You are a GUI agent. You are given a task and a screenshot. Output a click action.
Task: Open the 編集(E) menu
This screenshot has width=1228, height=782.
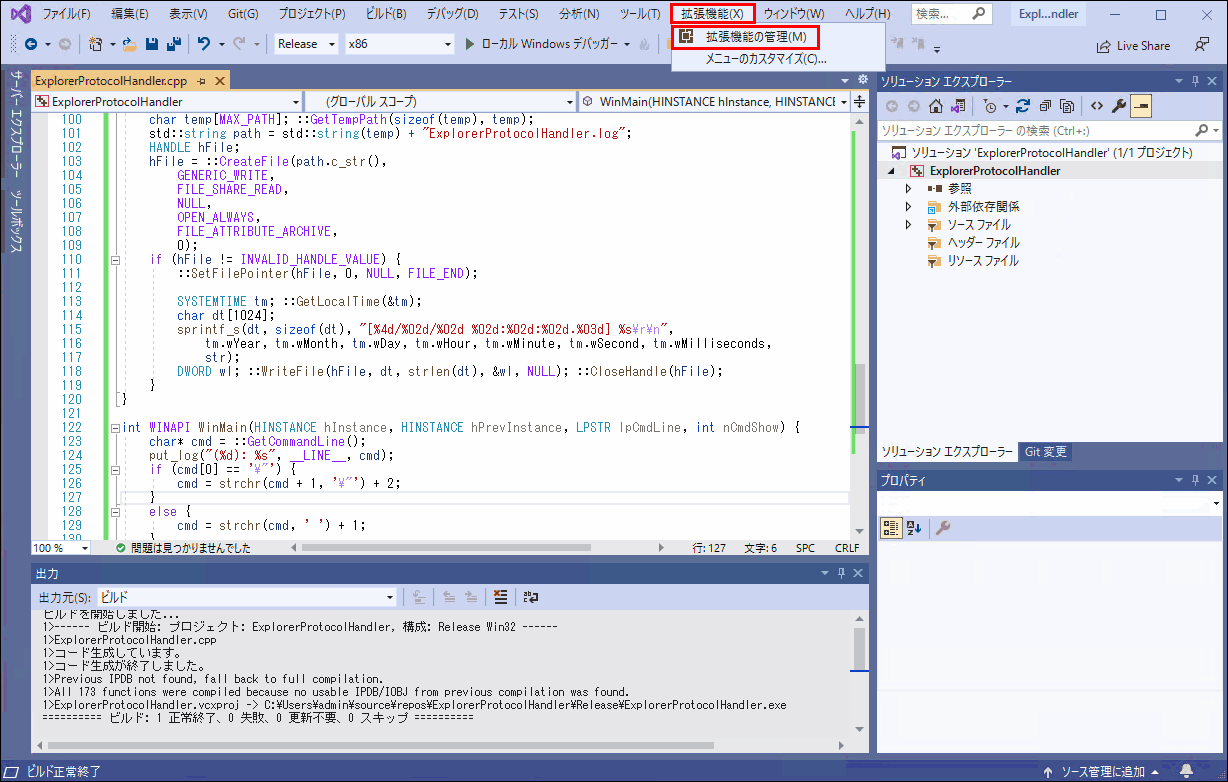130,14
